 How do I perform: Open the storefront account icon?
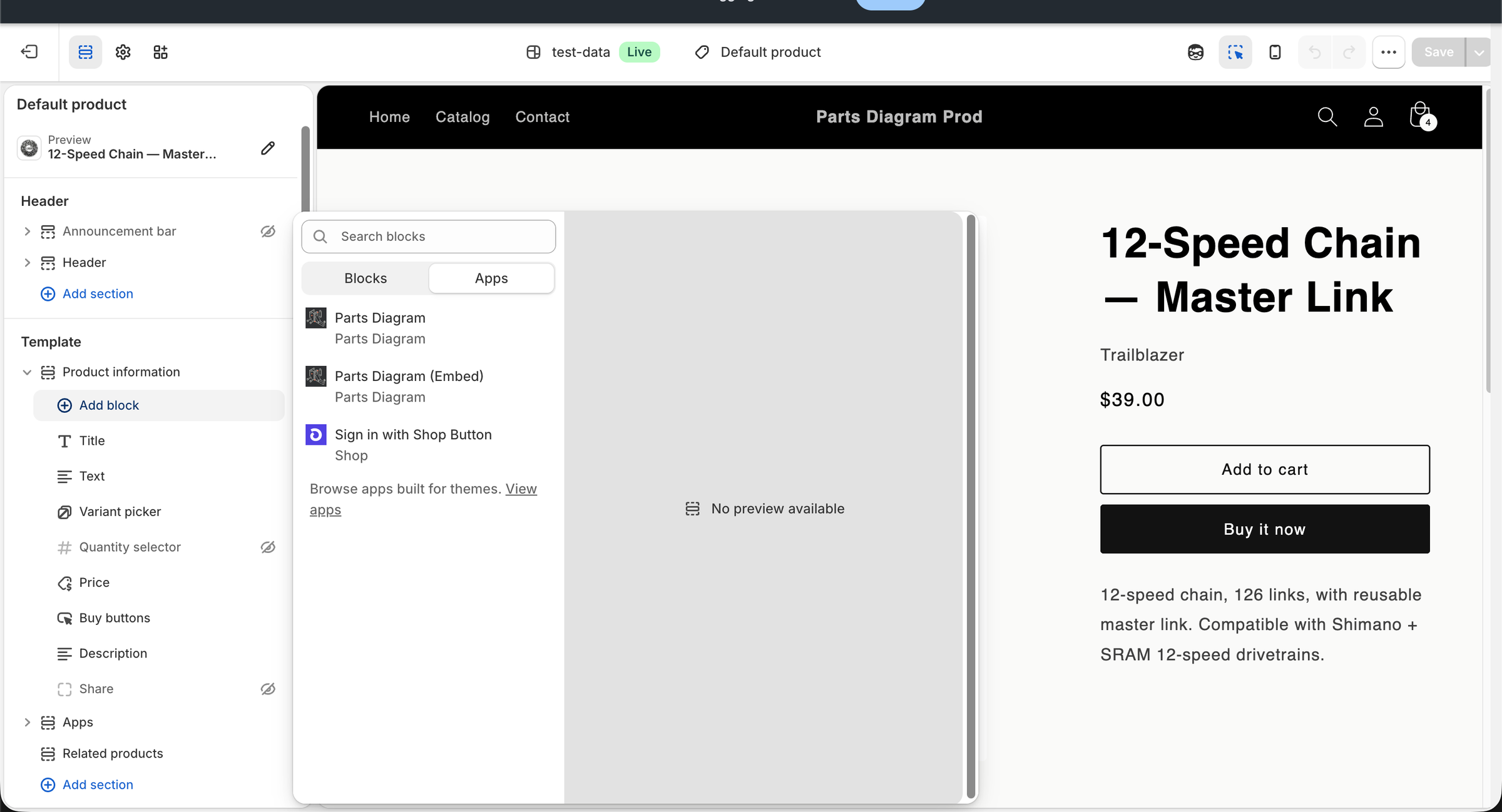click(1373, 117)
